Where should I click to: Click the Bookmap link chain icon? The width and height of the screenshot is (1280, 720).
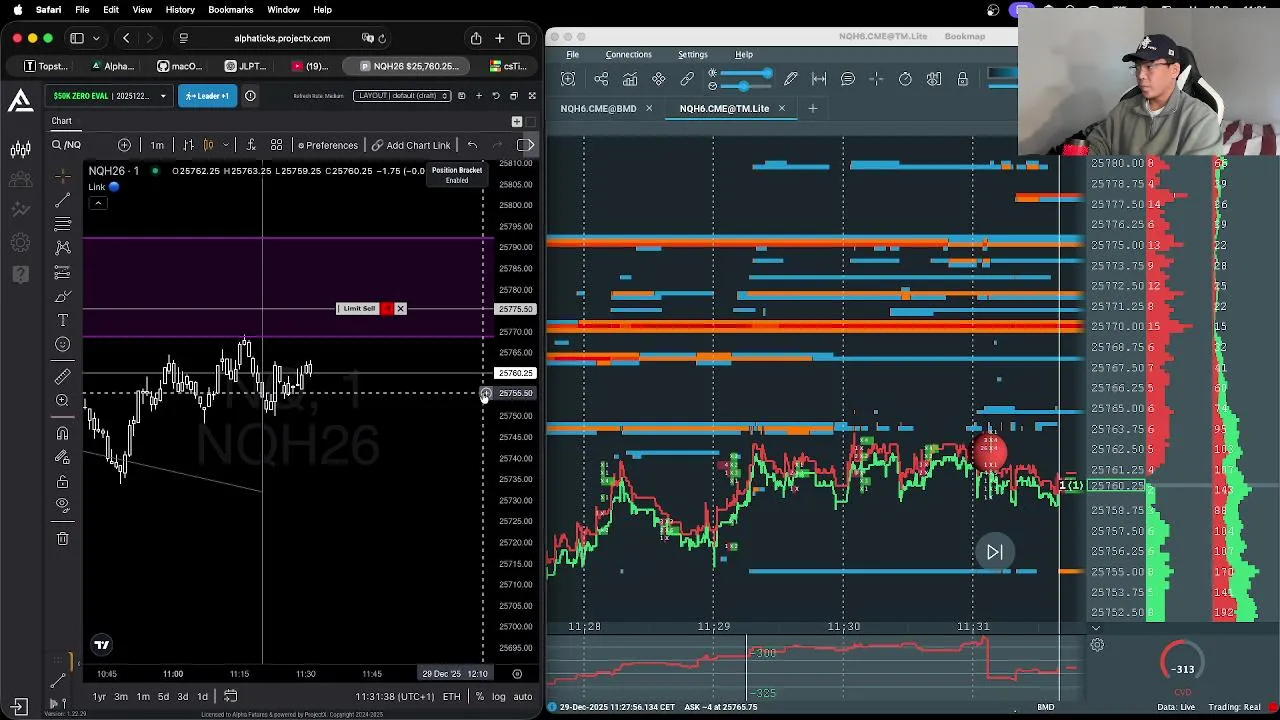pyautogui.click(x=687, y=79)
